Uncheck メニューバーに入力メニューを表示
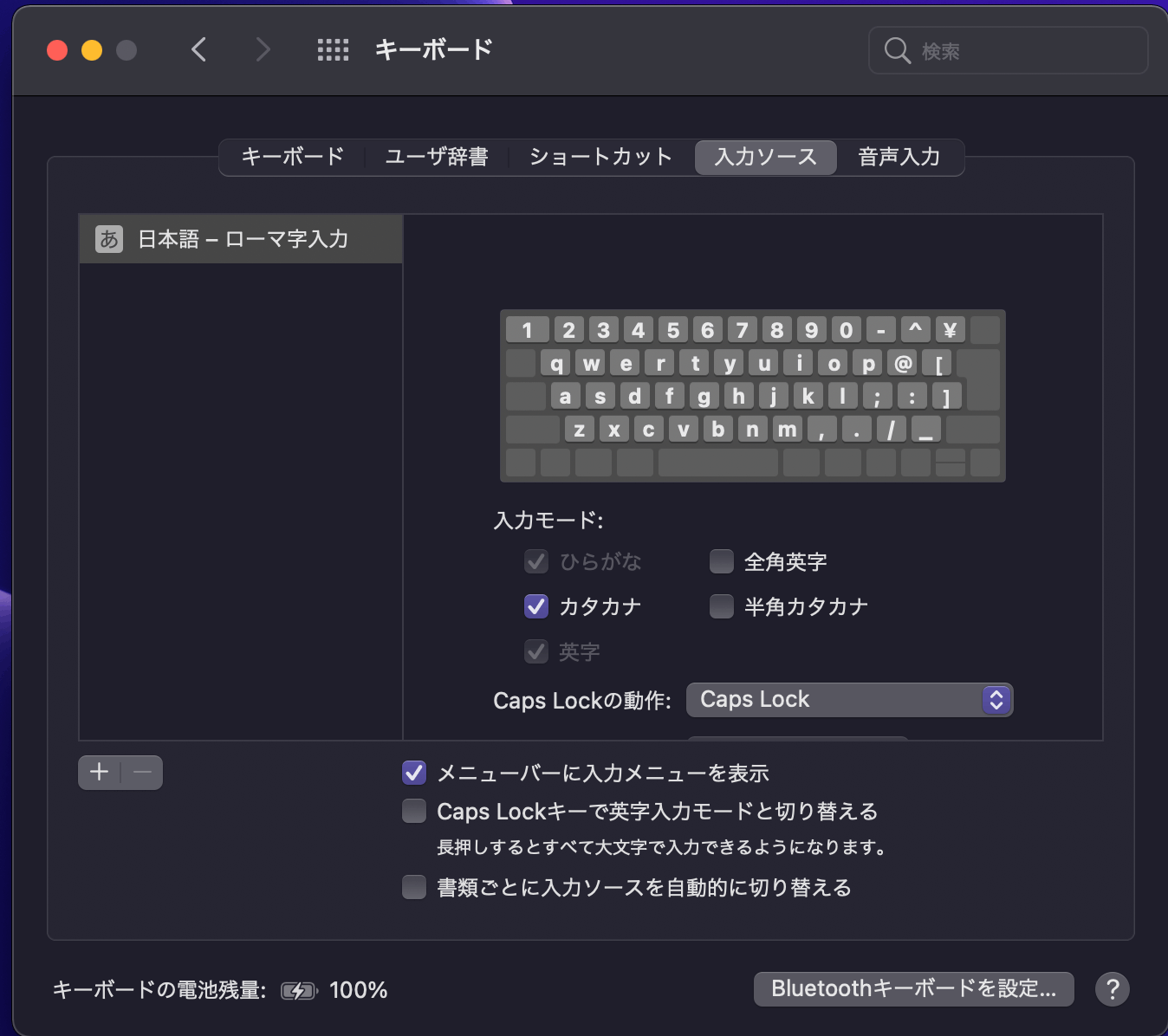Screen dimensions: 1168x1036 point(413,773)
